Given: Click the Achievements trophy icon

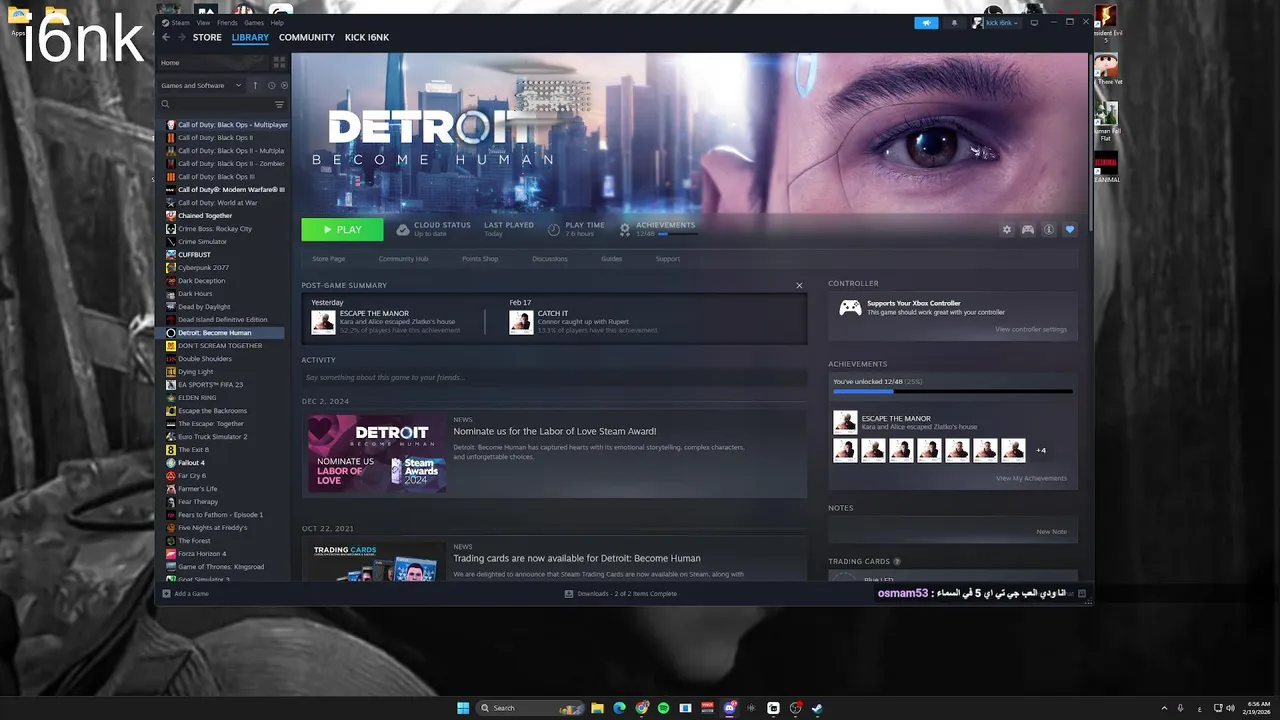Looking at the screenshot, I should 625,229.
